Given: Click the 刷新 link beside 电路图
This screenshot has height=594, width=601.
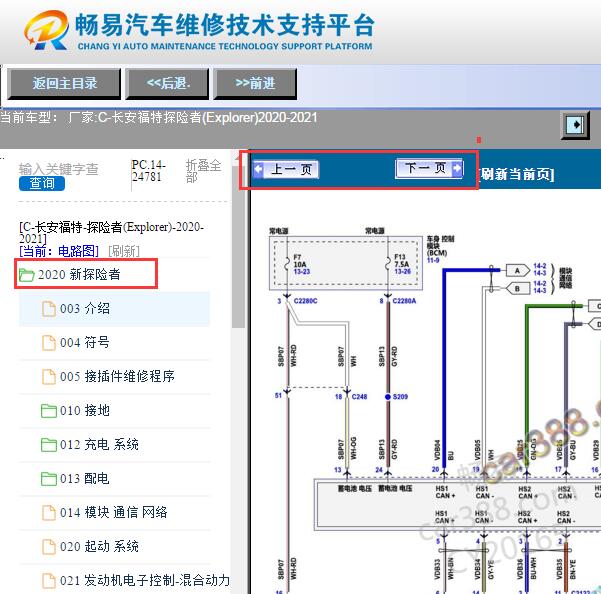Looking at the screenshot, I should (x=124, y=251).
